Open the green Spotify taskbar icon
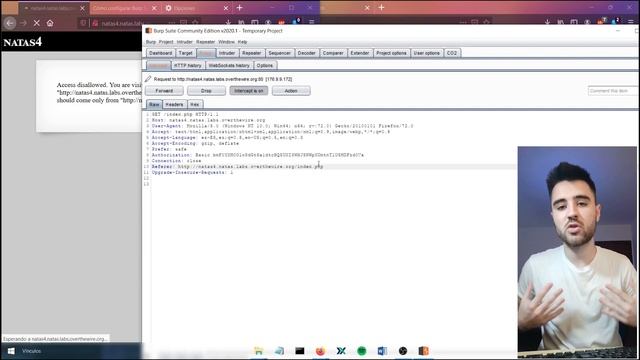This screenshot has height=360, width=640. tap(362, 351)
